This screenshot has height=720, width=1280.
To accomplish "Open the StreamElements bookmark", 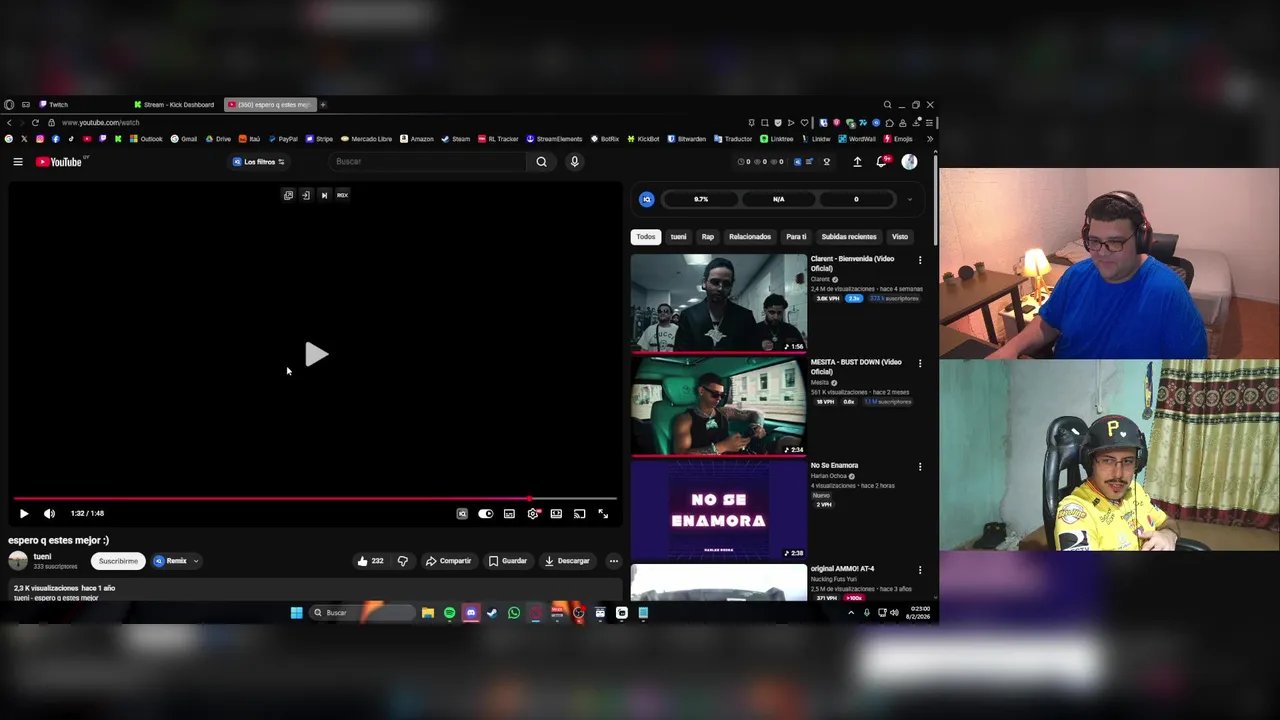I will pos(554,139).
